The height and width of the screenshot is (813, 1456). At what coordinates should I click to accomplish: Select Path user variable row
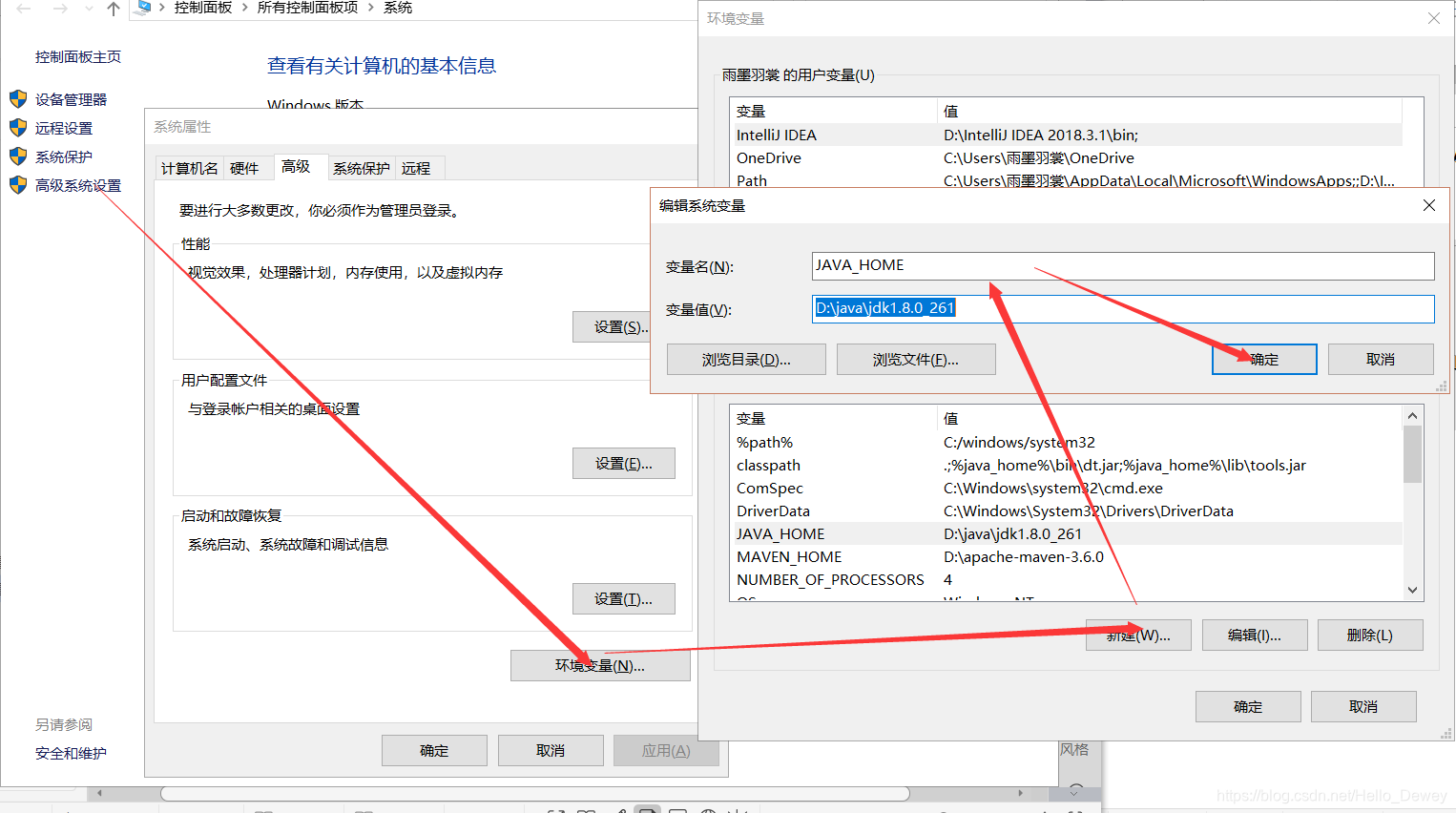click(1066, 180)
